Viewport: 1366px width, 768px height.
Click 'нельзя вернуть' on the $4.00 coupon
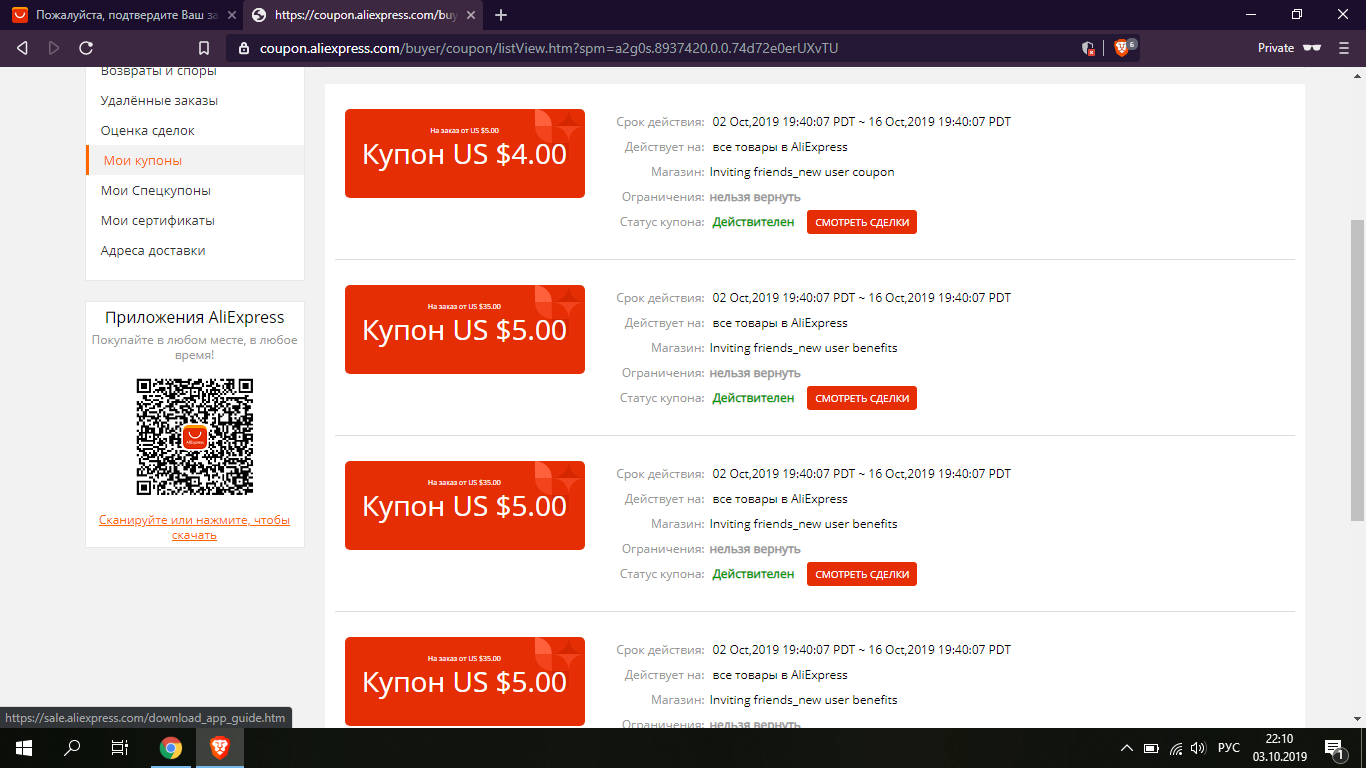coord(755,197)
